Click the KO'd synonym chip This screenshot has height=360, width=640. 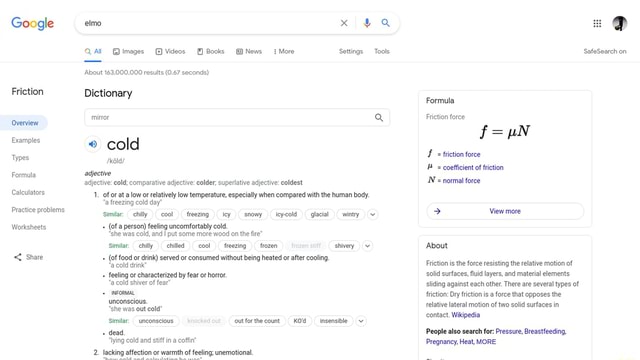tap(300, 321)
